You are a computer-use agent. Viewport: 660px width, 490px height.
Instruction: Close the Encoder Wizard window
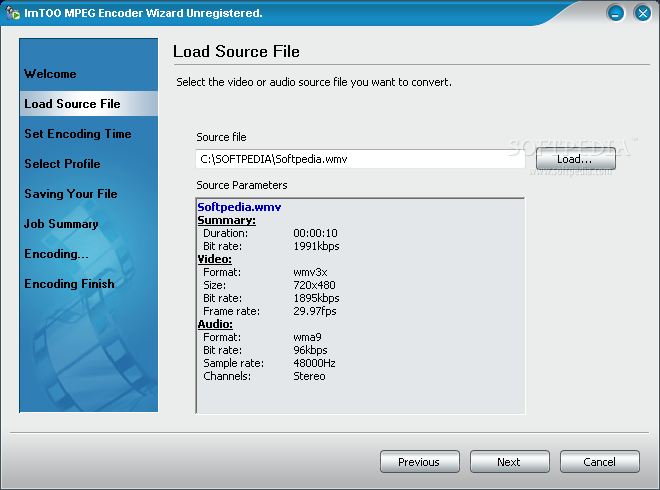point(643,13)
